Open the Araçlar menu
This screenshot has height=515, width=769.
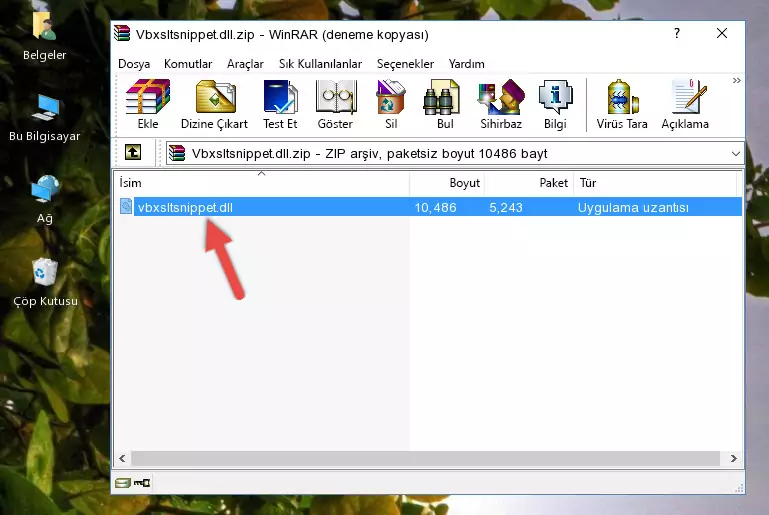[245, 64]
